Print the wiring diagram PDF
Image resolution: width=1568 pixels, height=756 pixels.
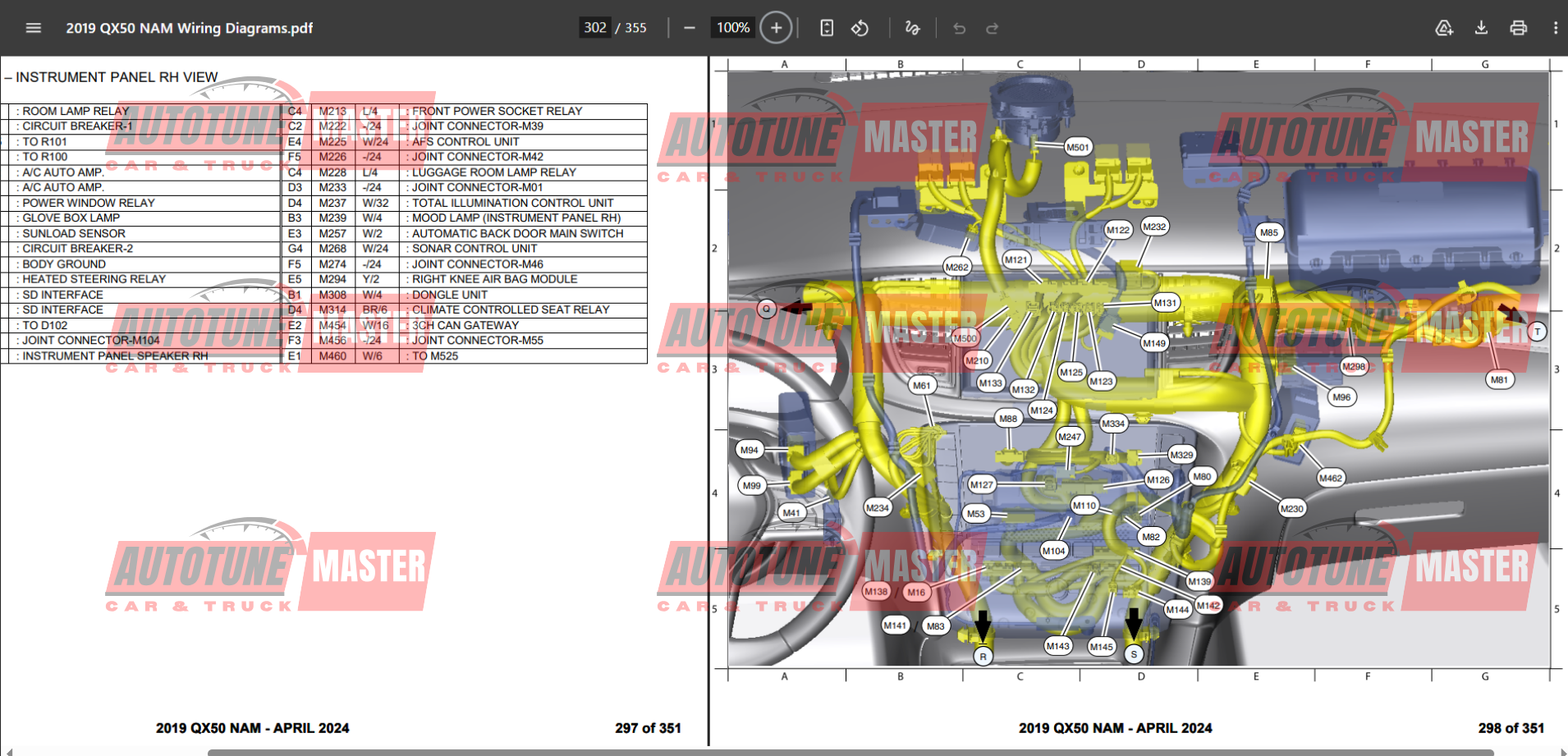1518,28
